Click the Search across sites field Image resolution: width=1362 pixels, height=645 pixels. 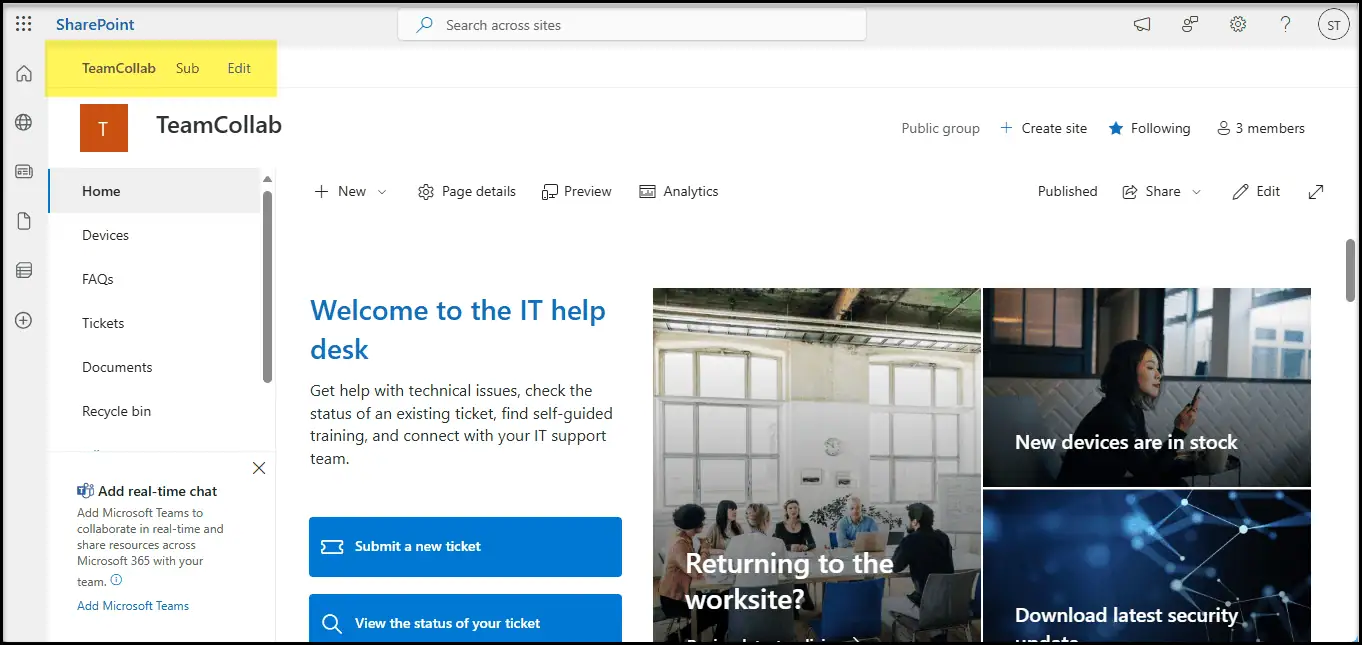click(632, 25)
